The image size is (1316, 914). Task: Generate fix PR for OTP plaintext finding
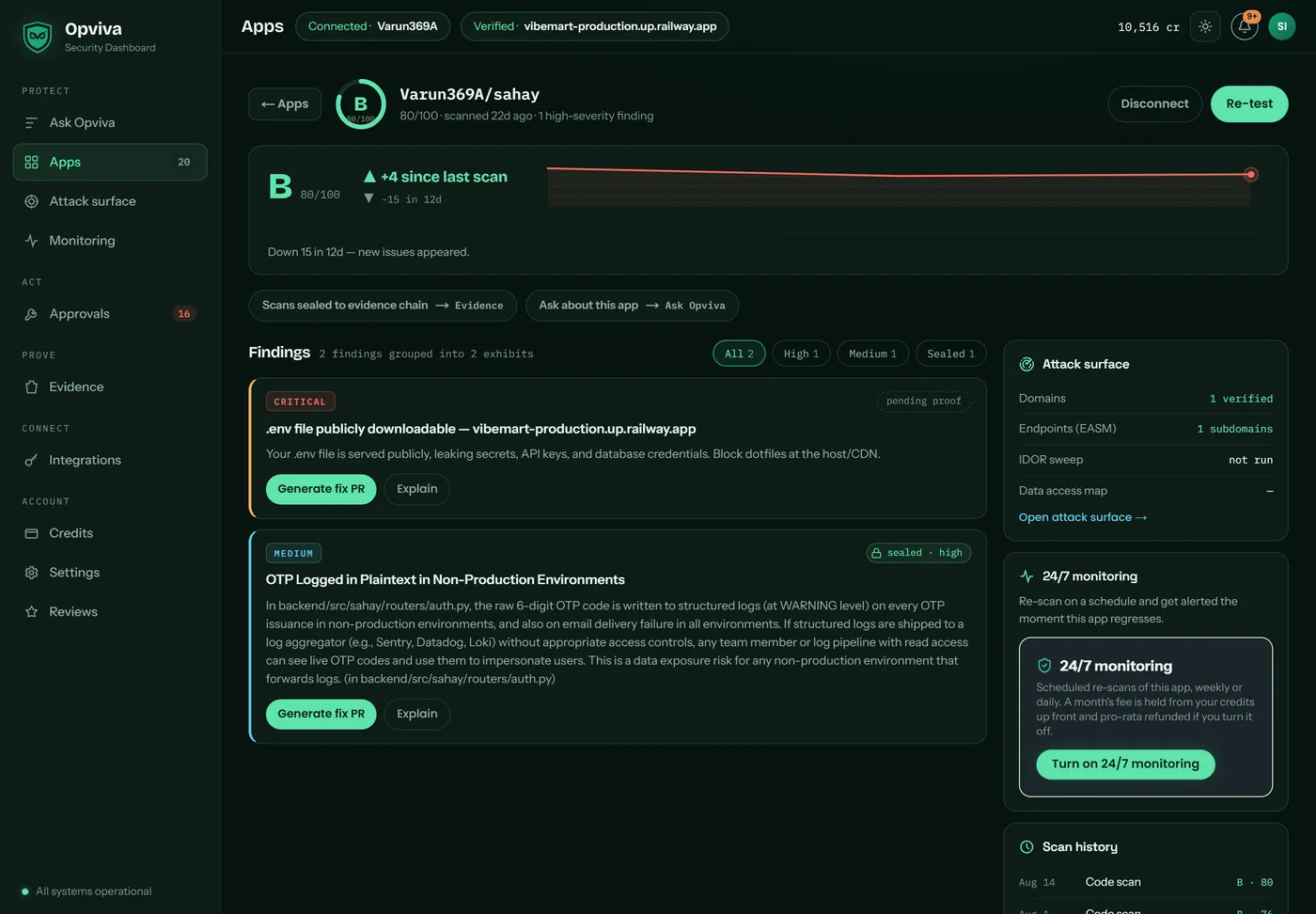321,715
